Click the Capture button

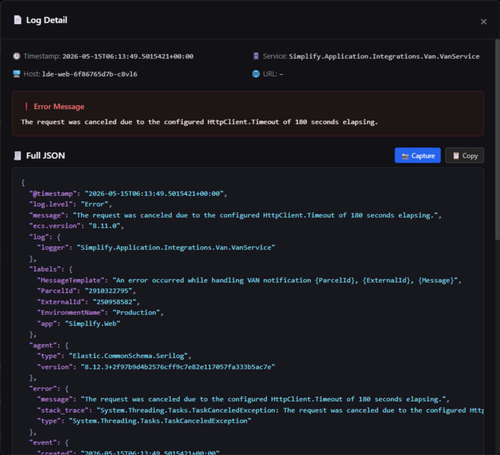pos(418,155)
